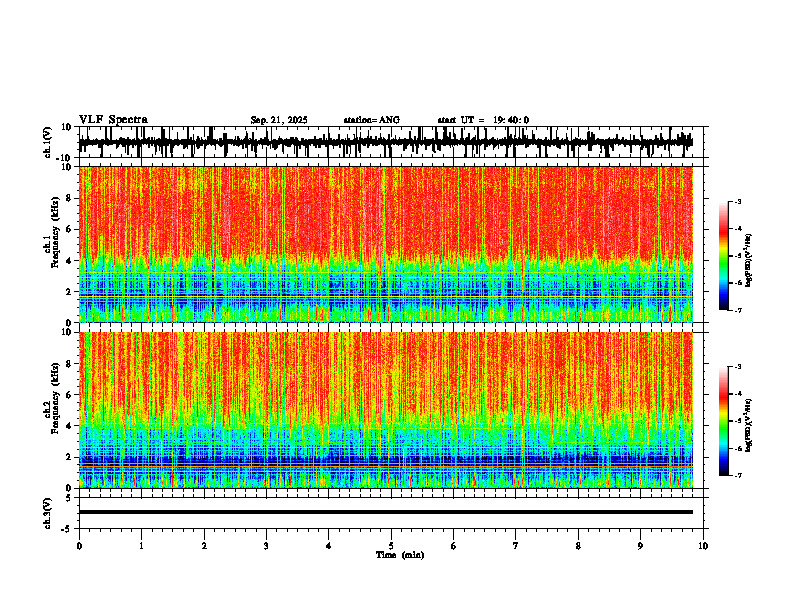Click the ch.1 PSD color bar
The width and height of the screenshot is (792, 612).
[724, 256]
